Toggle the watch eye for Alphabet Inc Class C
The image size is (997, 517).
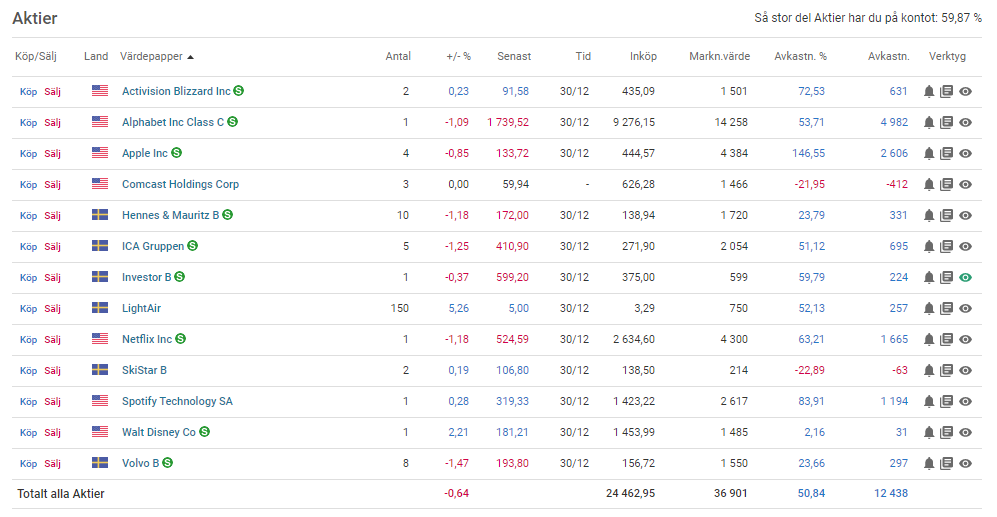tap(965, 122)
